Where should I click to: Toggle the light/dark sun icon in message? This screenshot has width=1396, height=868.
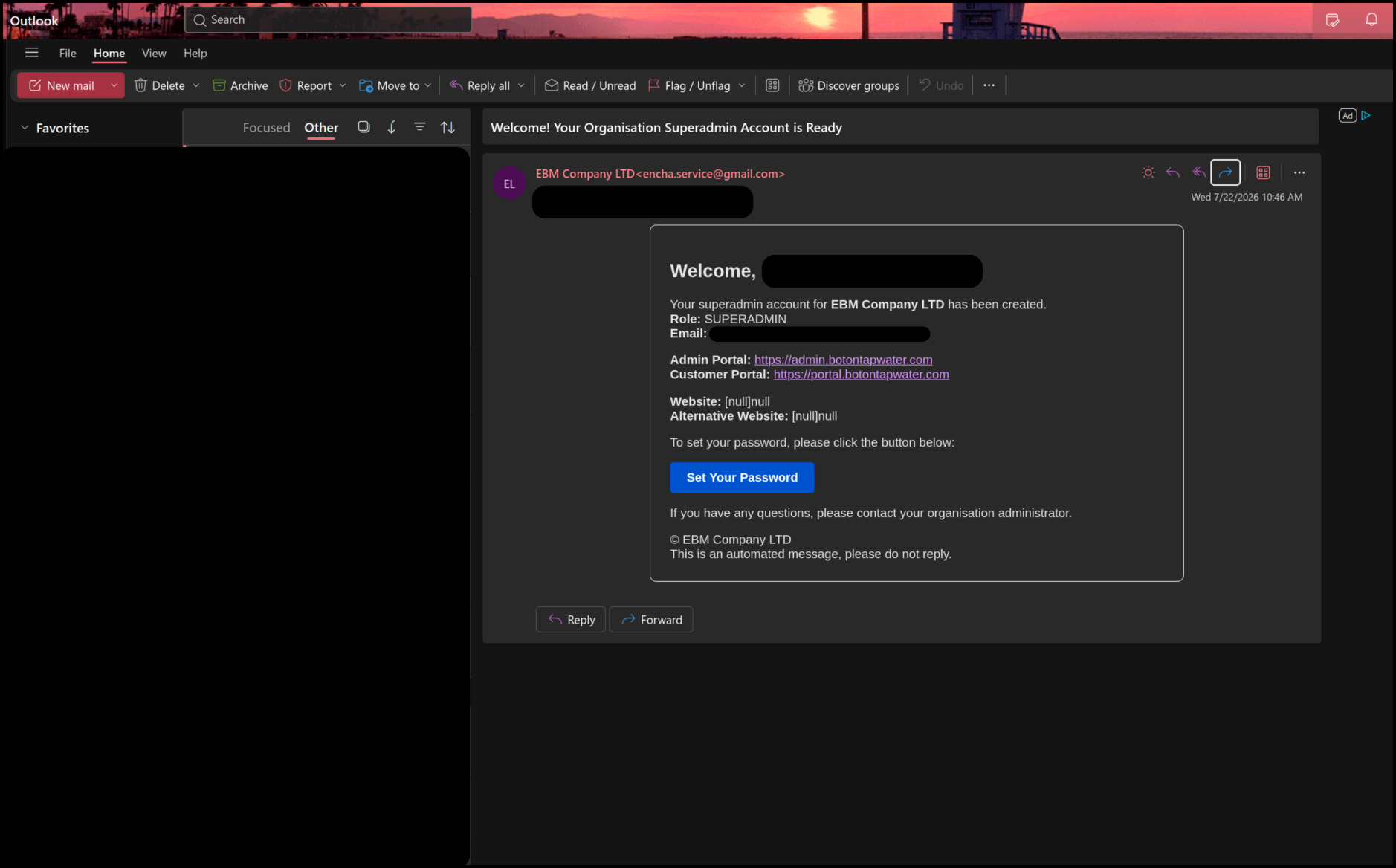1148,172
